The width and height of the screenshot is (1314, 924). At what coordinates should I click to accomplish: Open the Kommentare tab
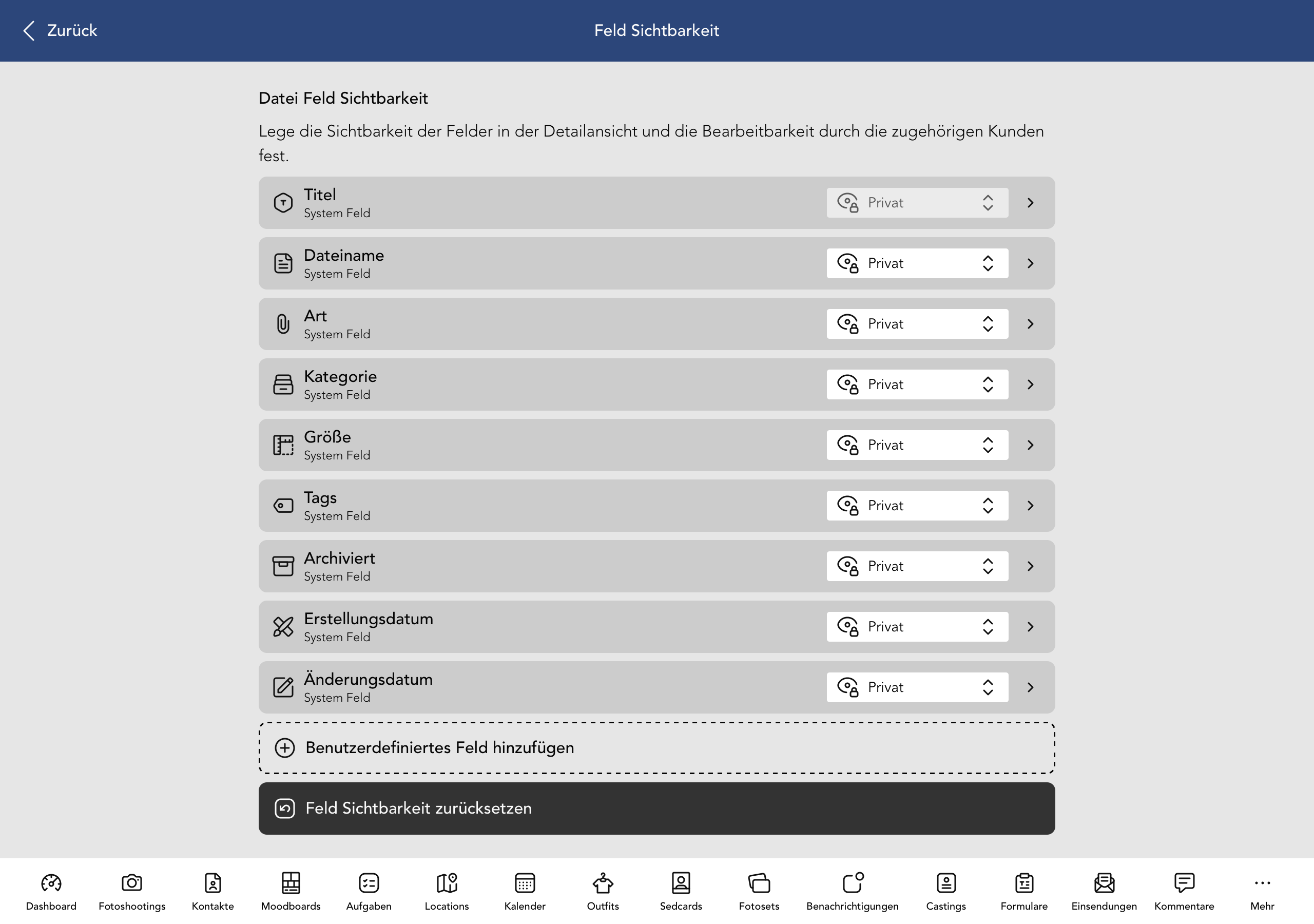click(x=1185, y=891)
